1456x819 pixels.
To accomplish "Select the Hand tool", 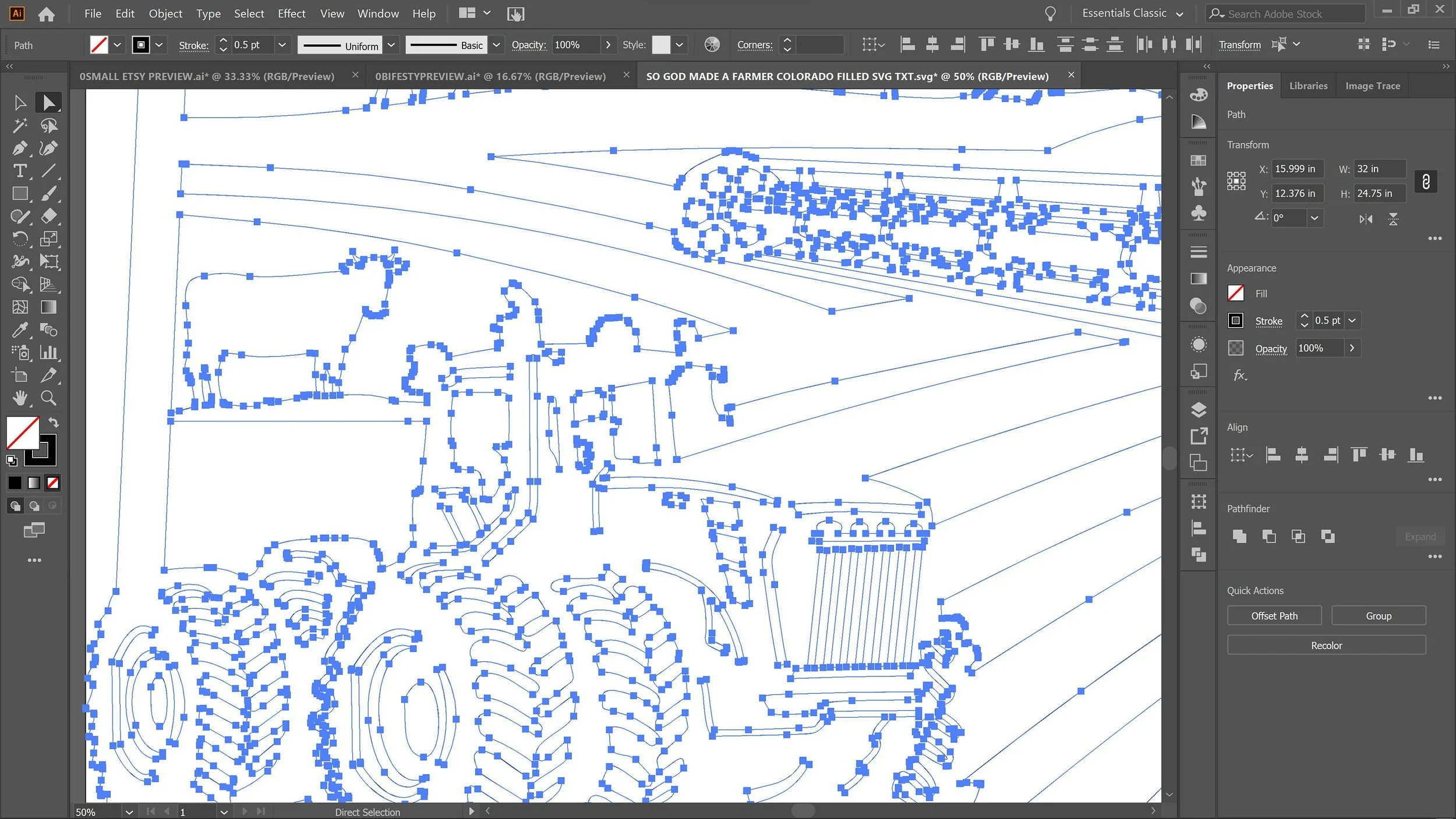I will 19,398.
